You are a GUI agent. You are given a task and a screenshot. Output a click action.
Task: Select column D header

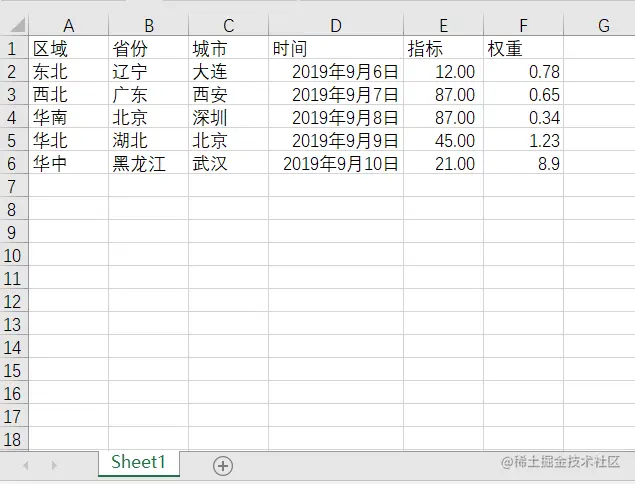pos(336,25)
